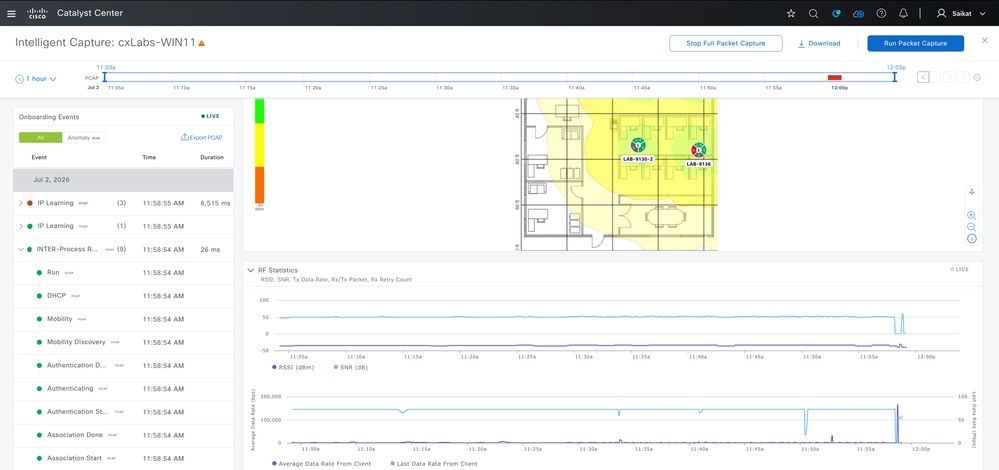The image size is (999, 470).
Task: Click the 12:03p timeline end handle
Action: click(x=895, y=77)
